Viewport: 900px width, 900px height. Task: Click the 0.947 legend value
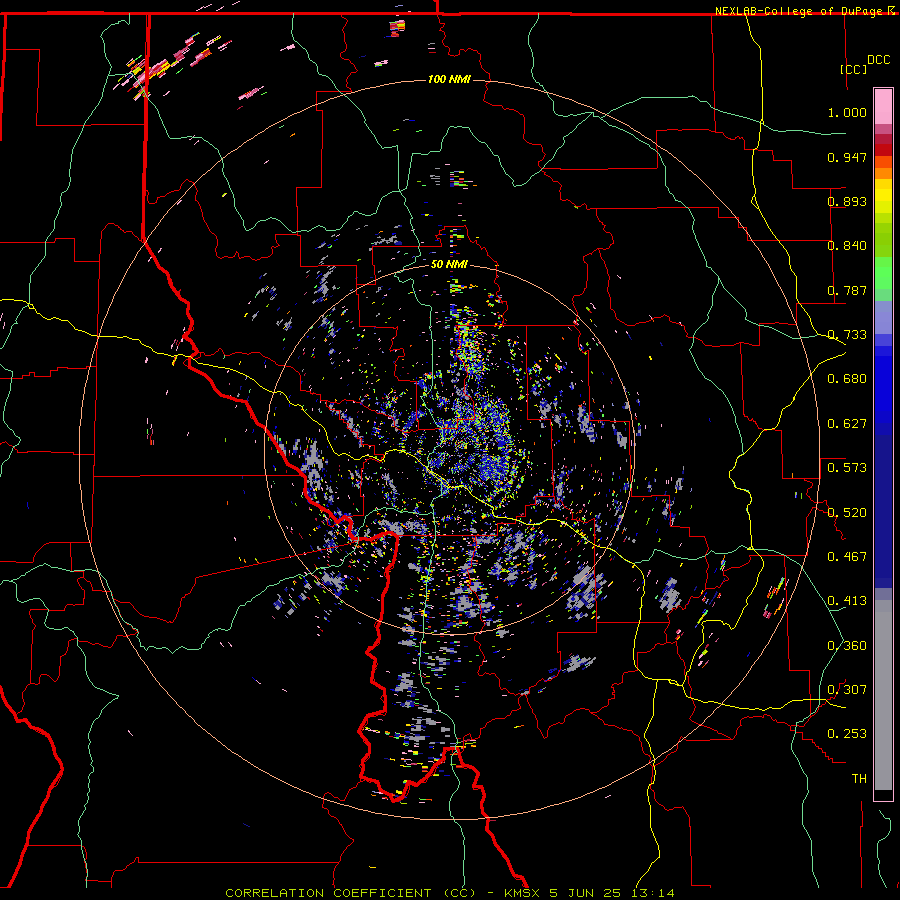pos(847,157)
